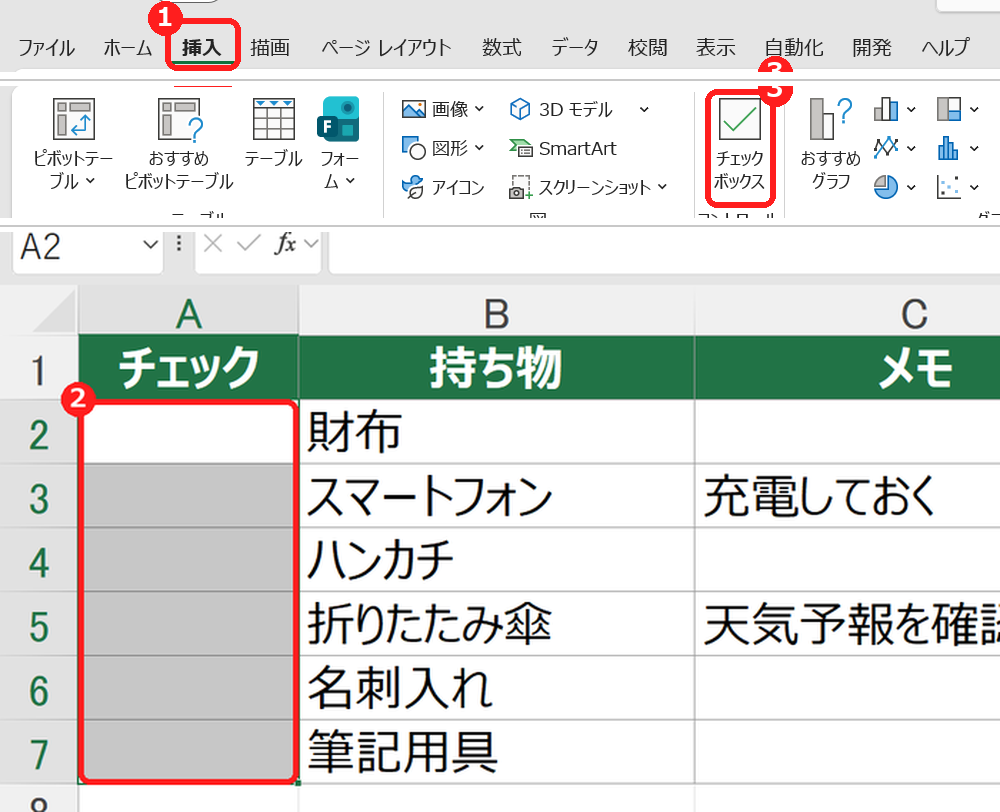The image size is (1000, 812).
Task: Open the 描画 tab
Action: pyautogui.click(x=270, y=48)
